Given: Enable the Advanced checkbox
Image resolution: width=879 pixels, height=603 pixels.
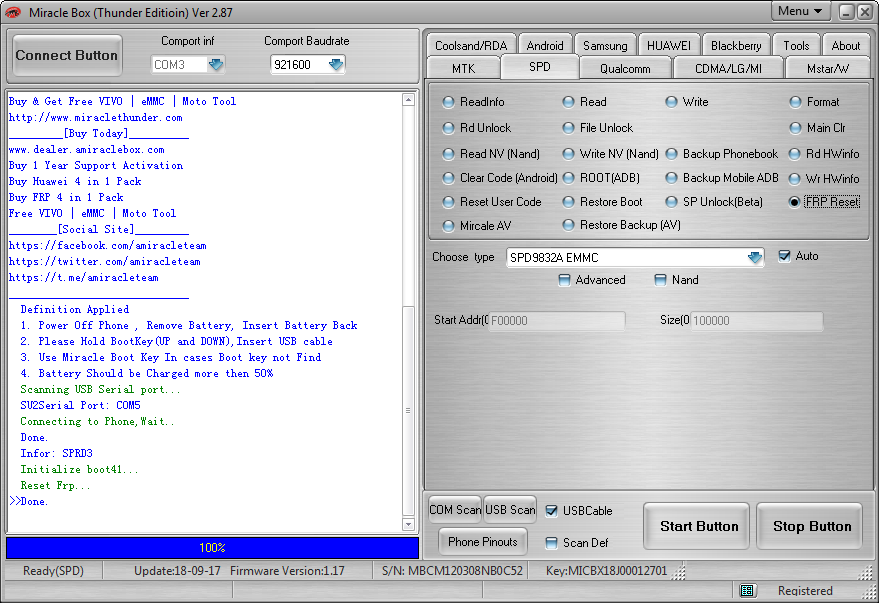Looking at the screenshot, I should click(565, 280).
